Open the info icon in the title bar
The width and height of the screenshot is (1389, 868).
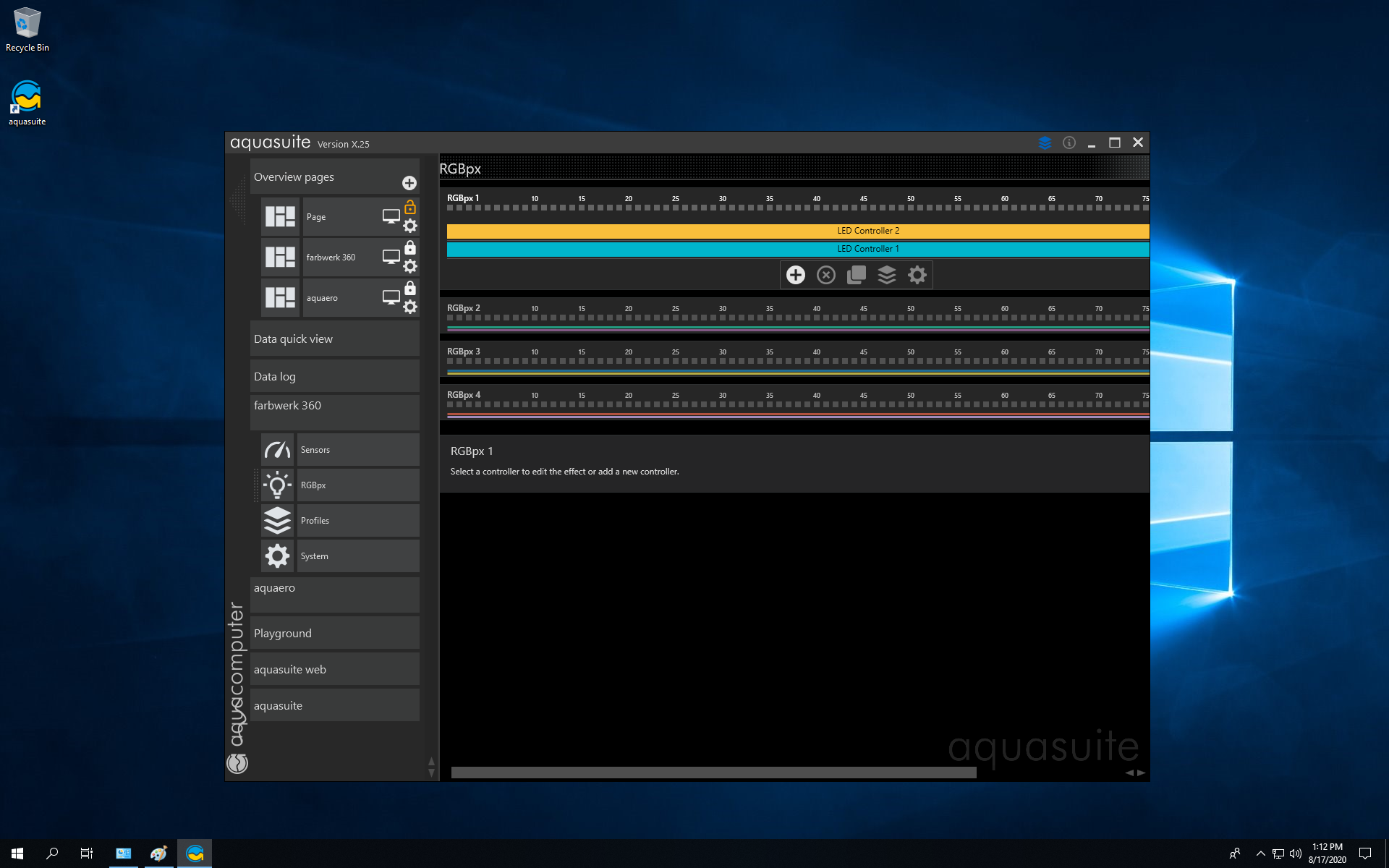[1069, 142]
